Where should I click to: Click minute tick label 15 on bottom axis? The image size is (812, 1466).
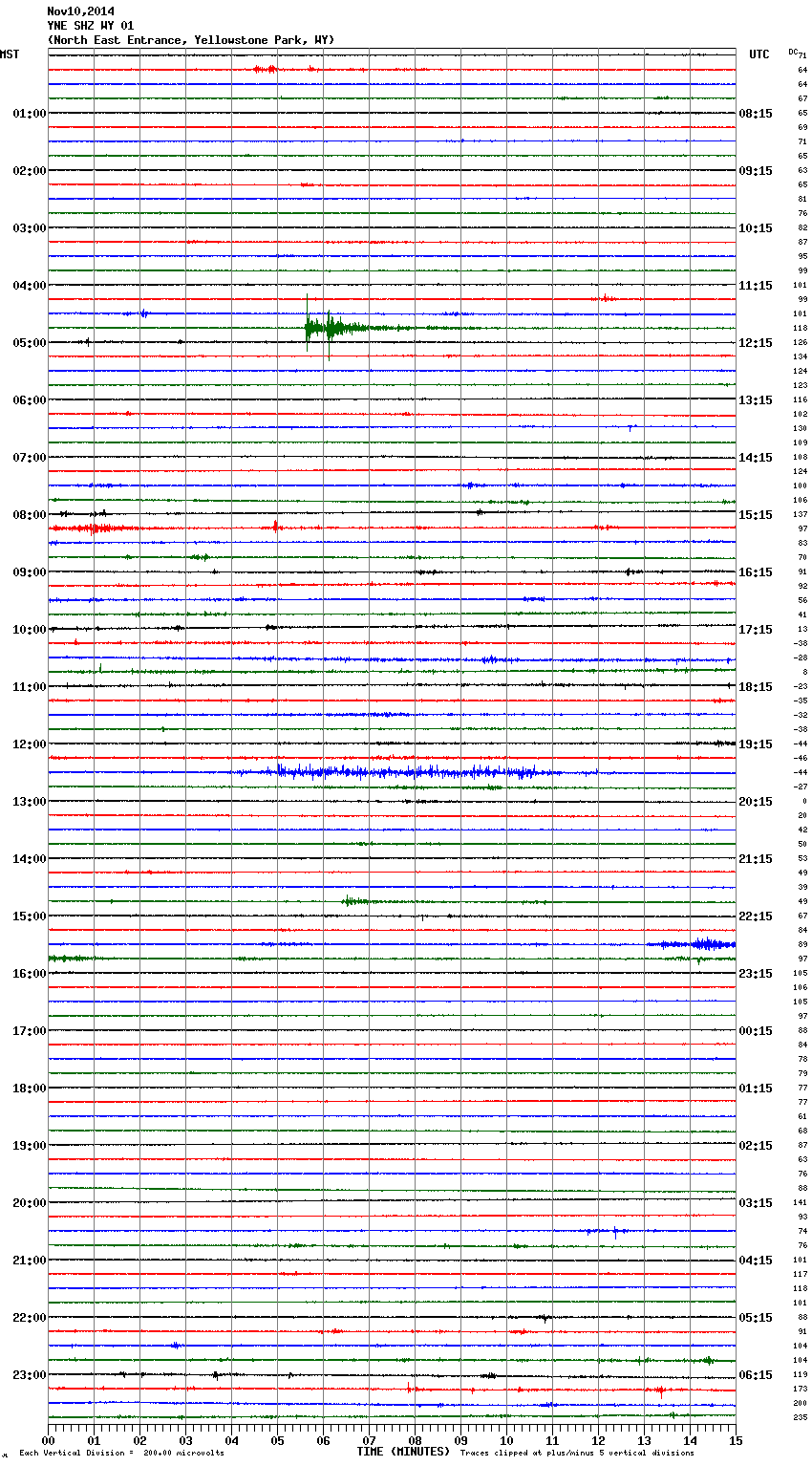[x=735, y=1440]
